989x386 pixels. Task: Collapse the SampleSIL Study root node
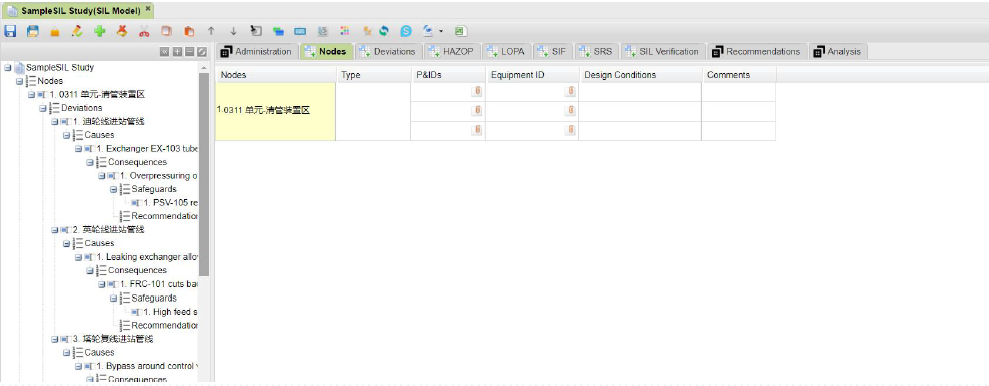[x=7, y=67]
